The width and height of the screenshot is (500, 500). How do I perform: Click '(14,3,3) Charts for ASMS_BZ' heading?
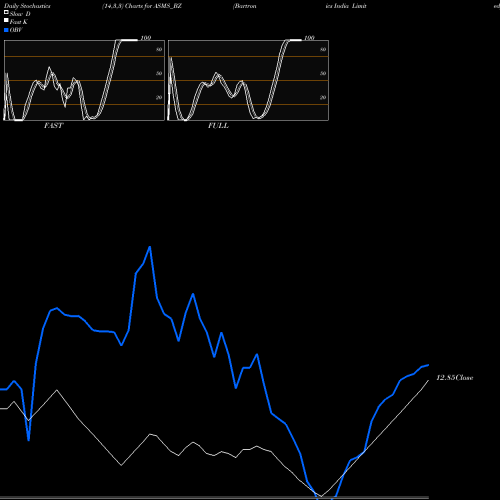pyautogui.click(x=142, y=6)
